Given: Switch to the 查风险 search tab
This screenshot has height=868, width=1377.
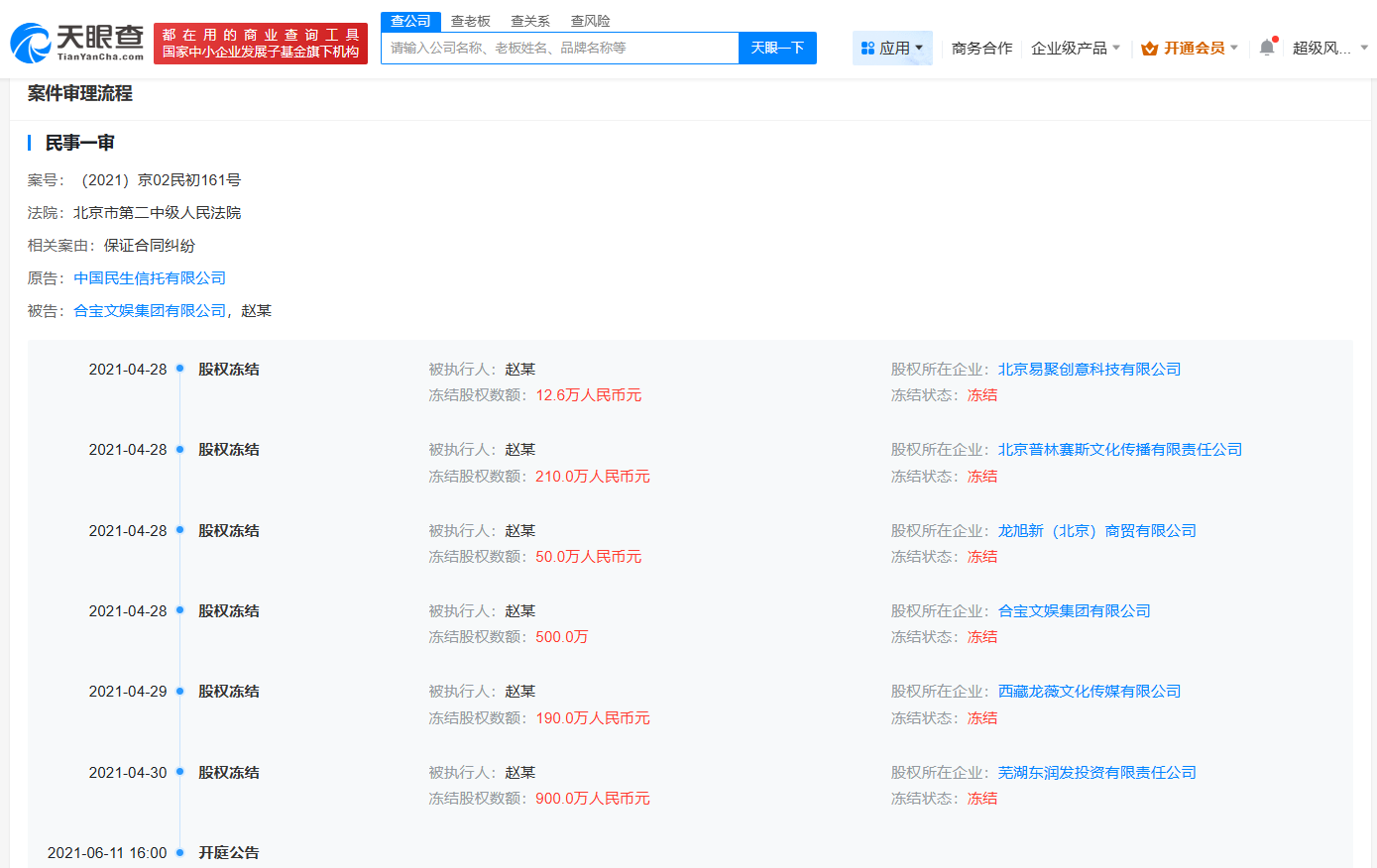Looking at the screenshot, I should 589,20.
